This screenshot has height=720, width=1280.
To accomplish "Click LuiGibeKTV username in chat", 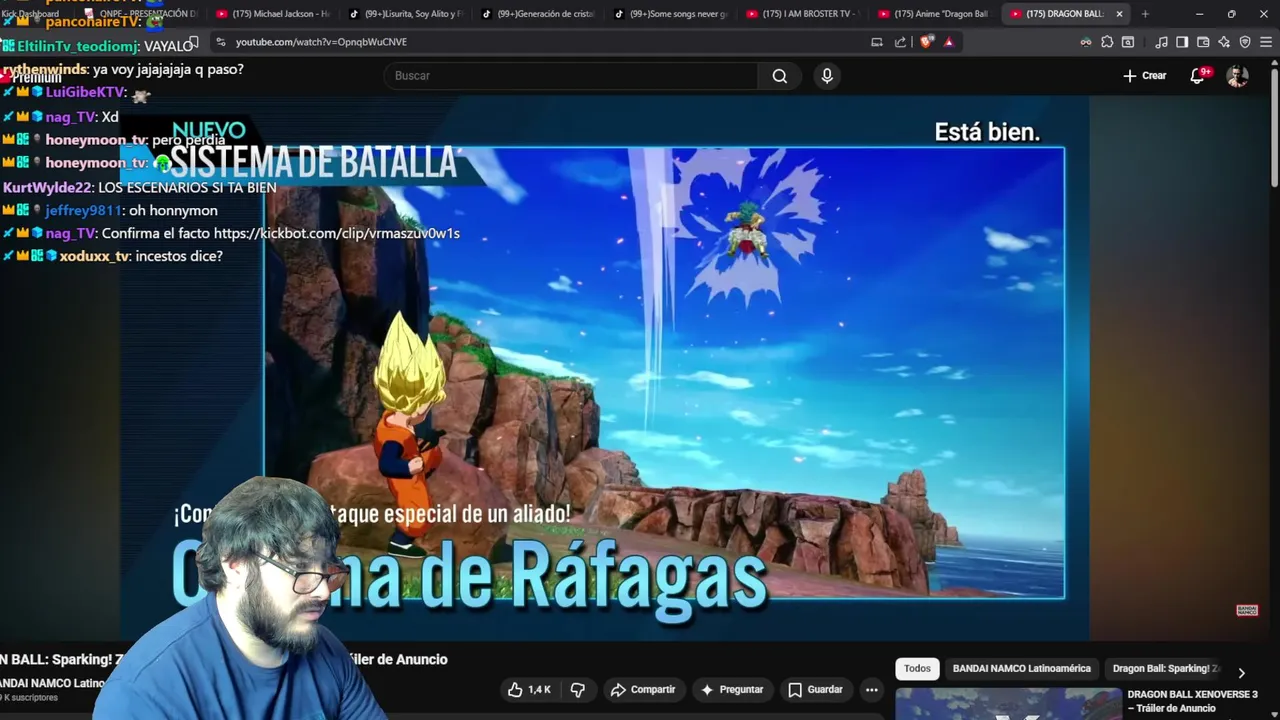I will [x=85, y=92].
